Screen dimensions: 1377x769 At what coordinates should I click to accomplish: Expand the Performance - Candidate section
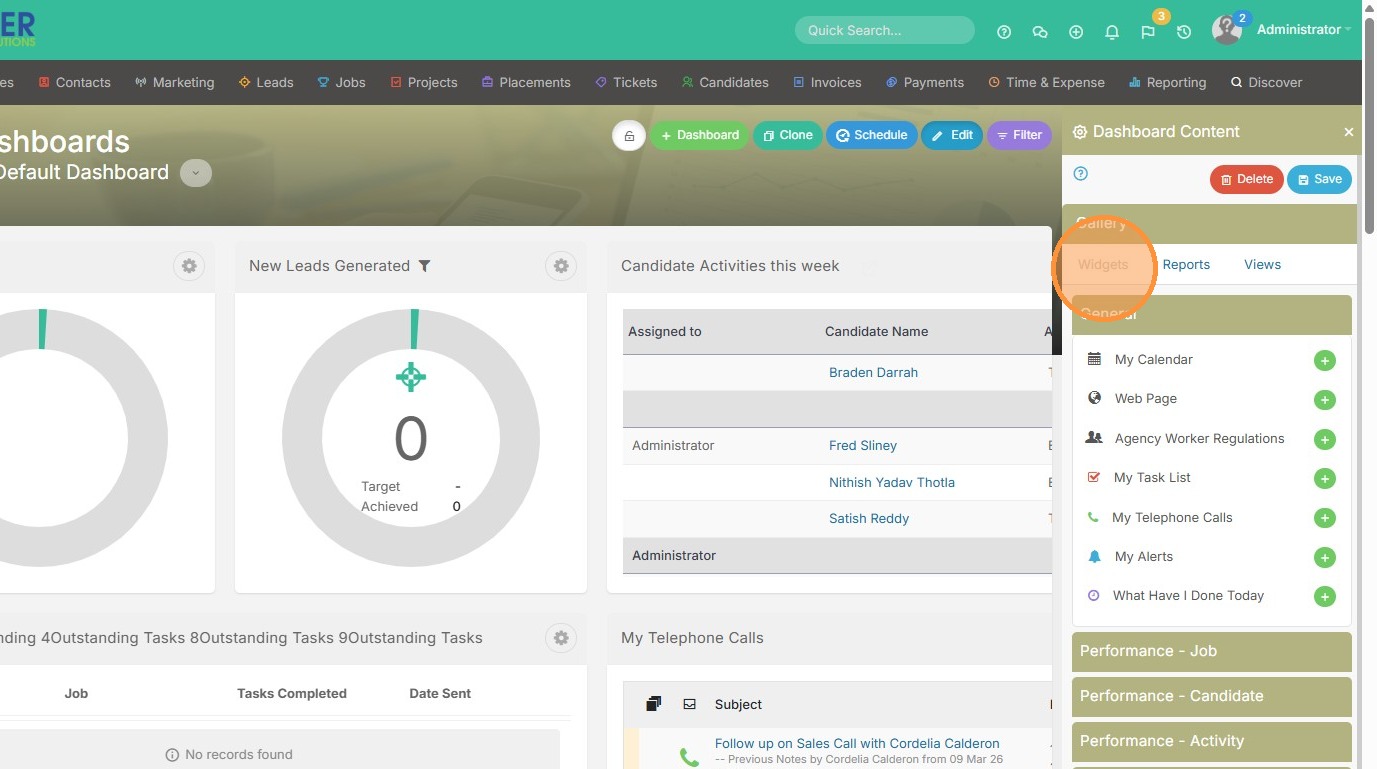[x=1211, y=696]
